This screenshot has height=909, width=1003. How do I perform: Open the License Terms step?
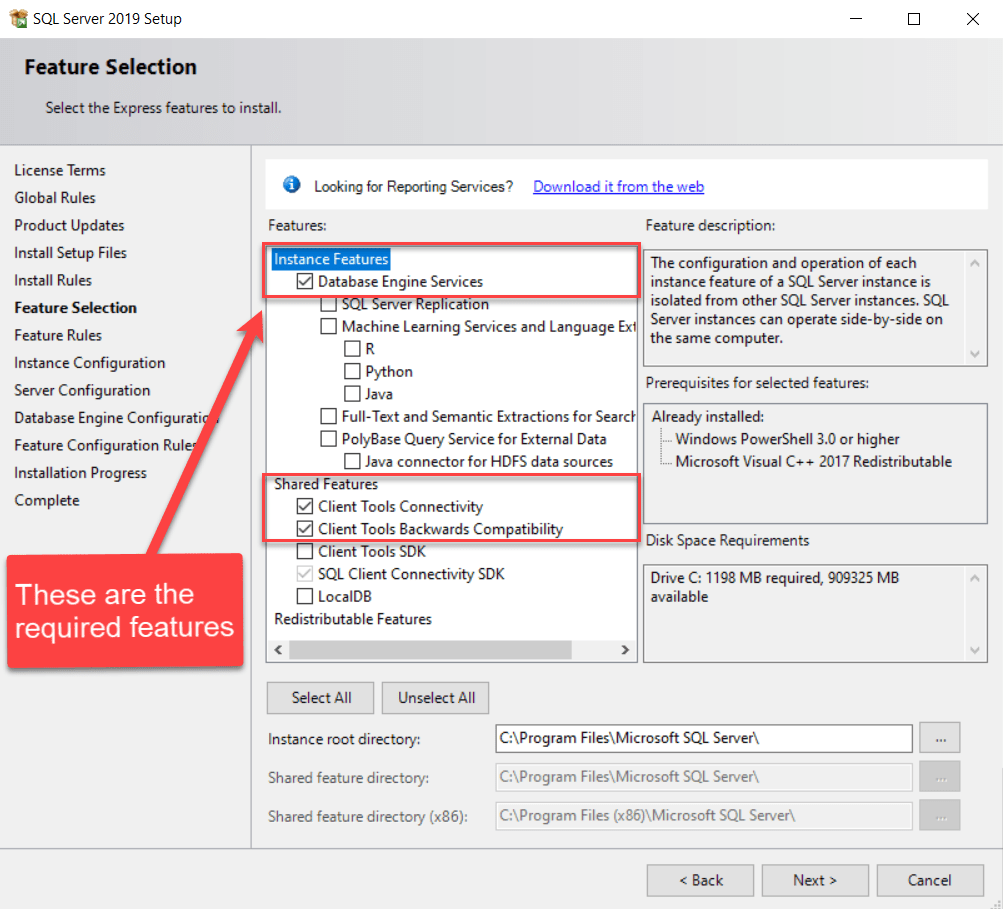(x=60, y=170)
